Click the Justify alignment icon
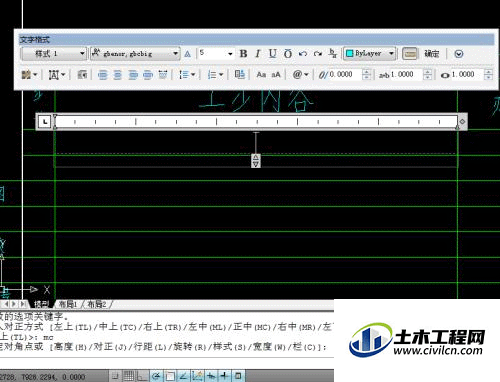This screenshot has height=382, width=500. [x=148, y=75]
